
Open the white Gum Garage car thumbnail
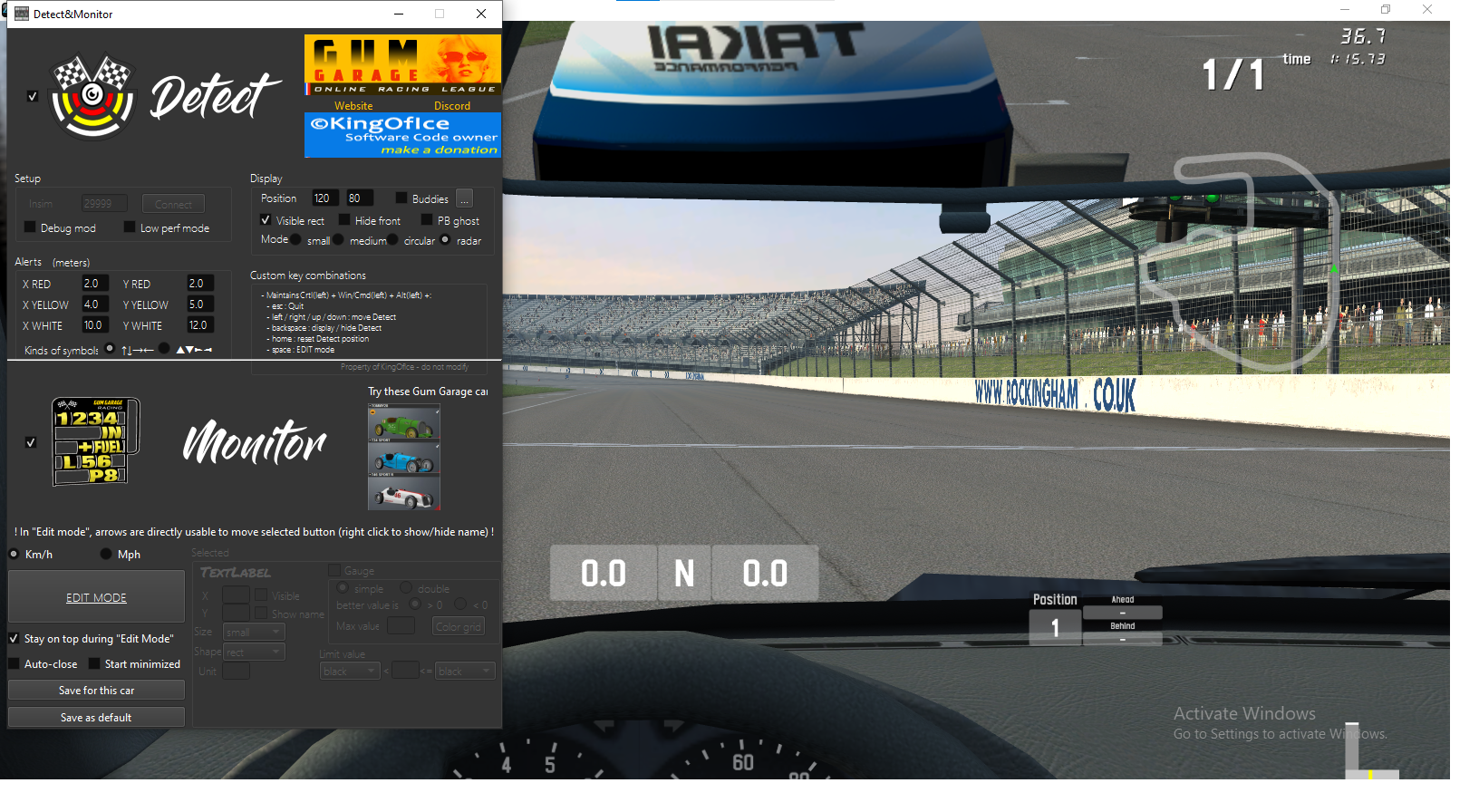(404, 493)
